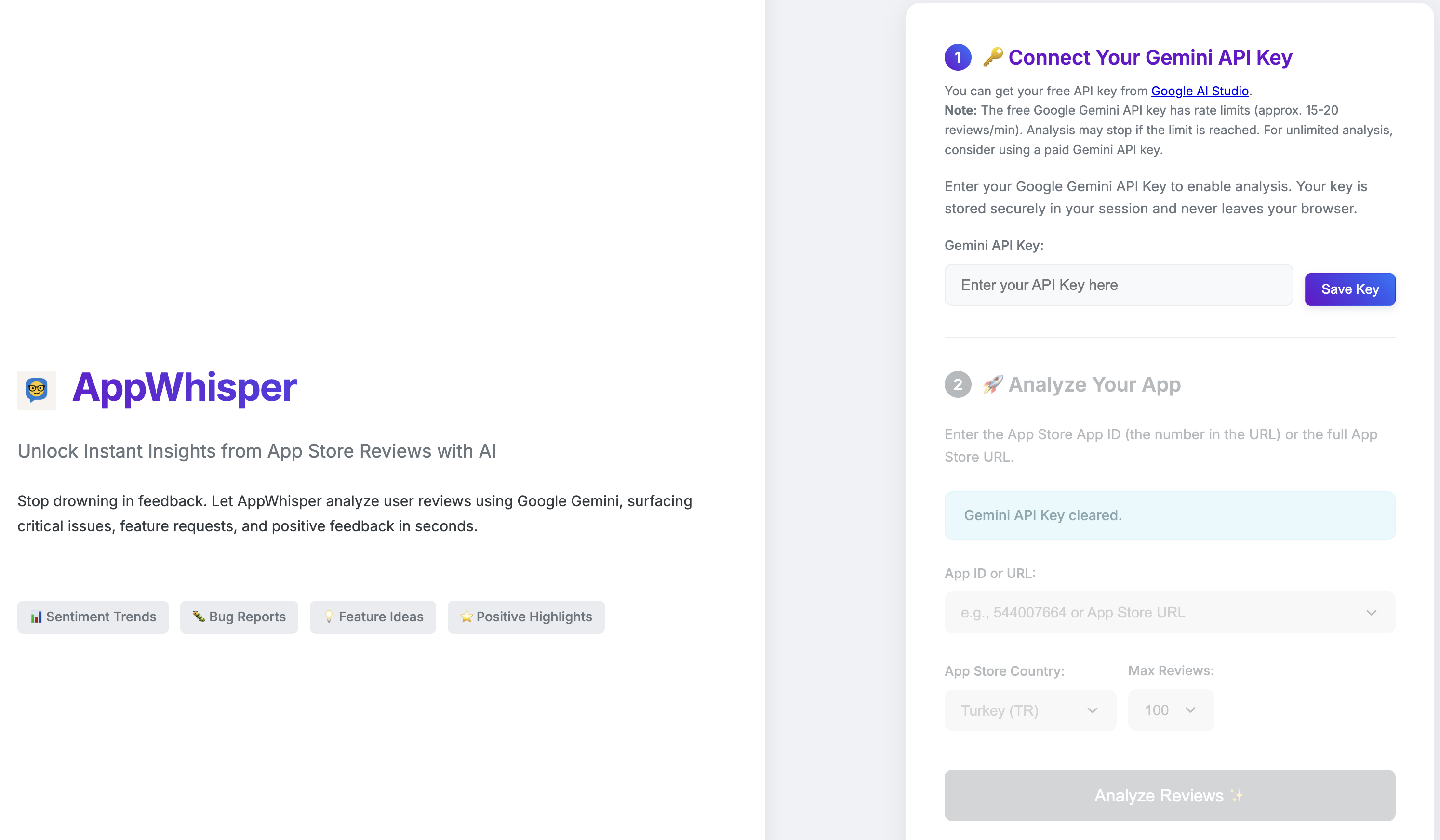1440x840 pixels.
Task: Click the Feature Ideas lightbulb icon
Action: 329,617
